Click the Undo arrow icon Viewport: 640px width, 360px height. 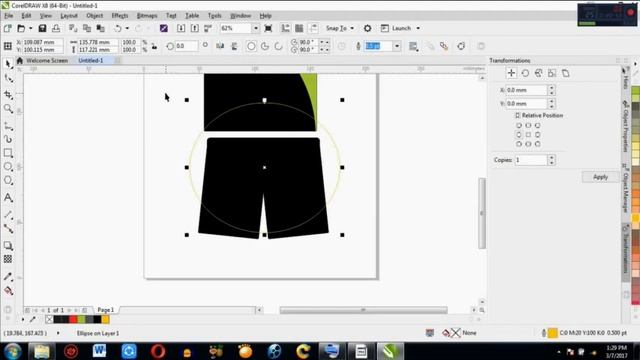click(118, 28)
